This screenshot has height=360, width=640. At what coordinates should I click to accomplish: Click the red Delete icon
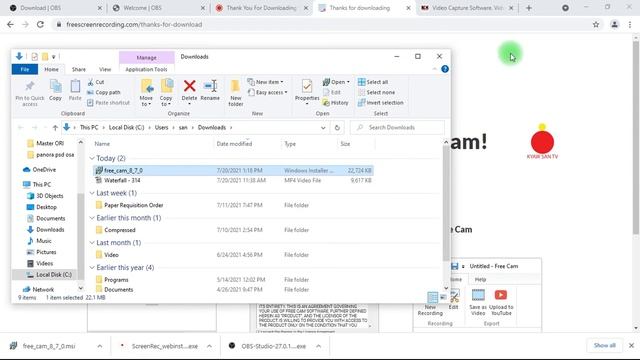189,86
